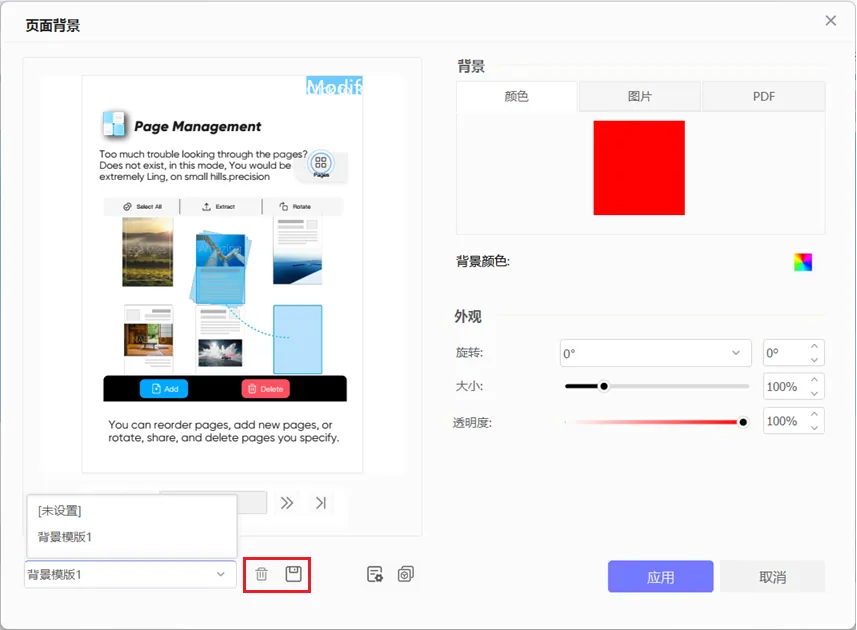The width and height of the screenshot is (857, 630).
Task: Switch to the 颜色 tab
Action: pyautogui.click(x=516, y=97)
